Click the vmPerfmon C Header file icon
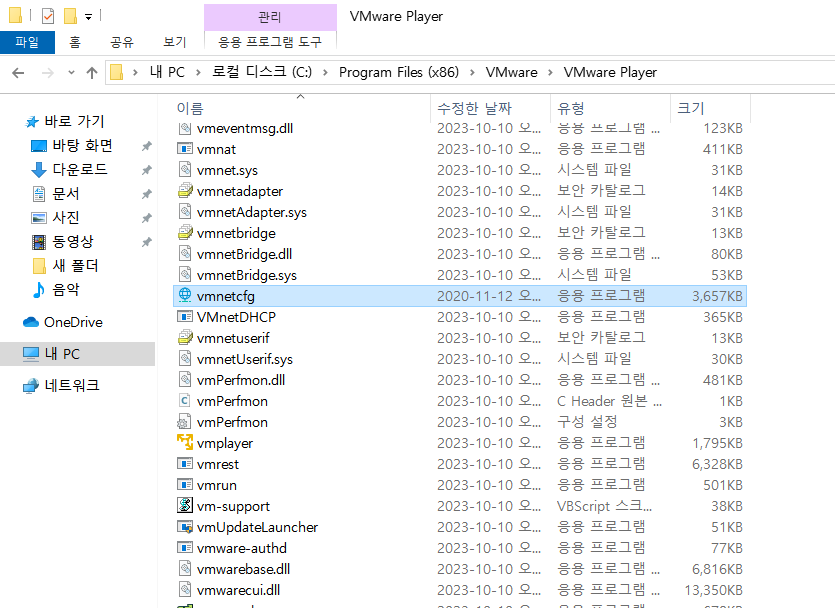The width and height of the screenshot is (835, 608). click(185, 400)
